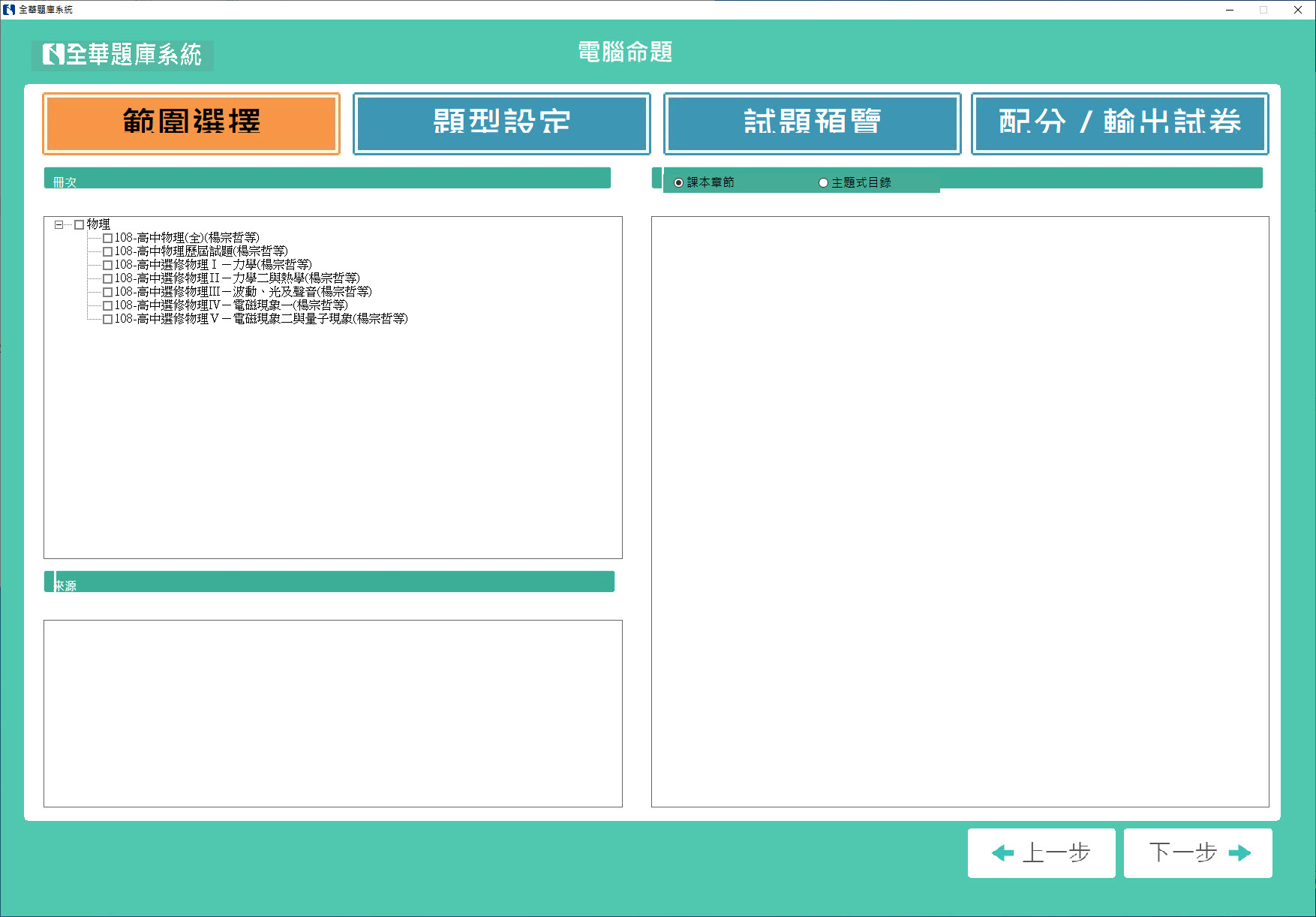Select the 課本章節 radio button
This screenshot has width=1316, height=917.
pos(679,182)
